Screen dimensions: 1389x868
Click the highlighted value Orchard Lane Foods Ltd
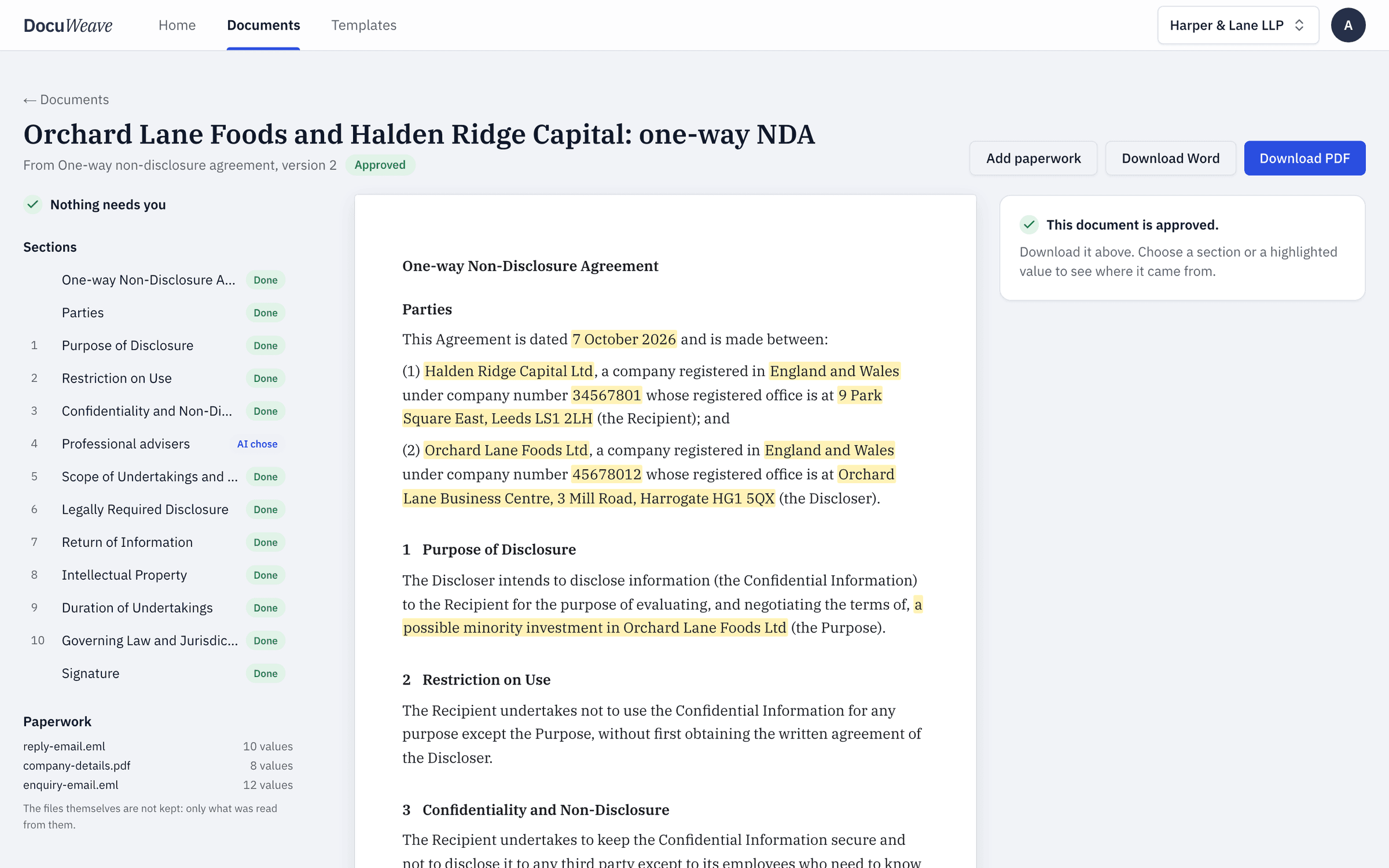click(x=506, y=450)
